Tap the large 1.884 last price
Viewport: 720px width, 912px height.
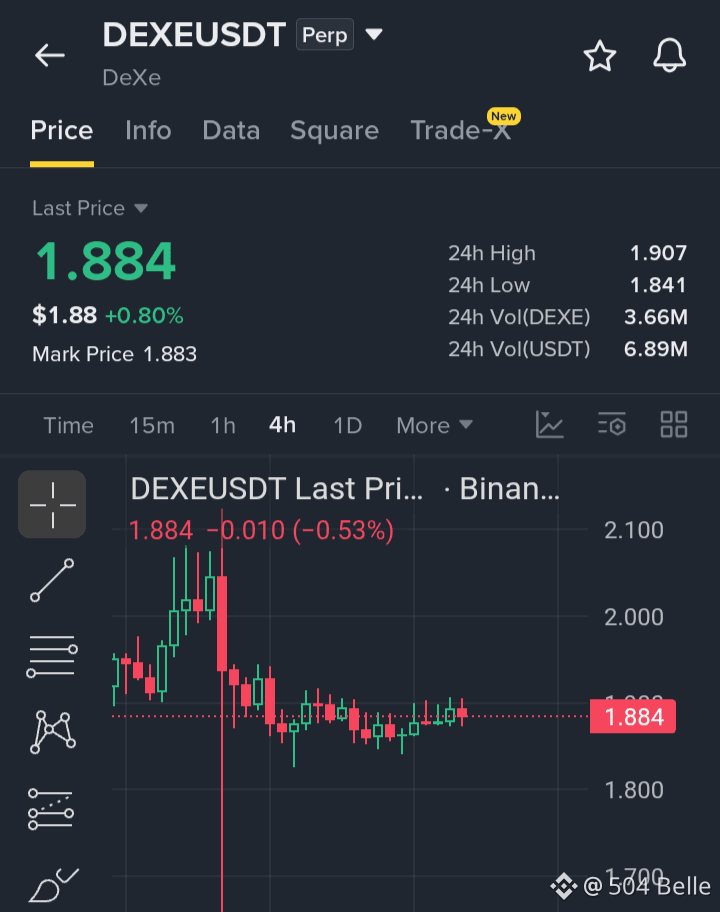pyautogui.click(x=105, y=261)
